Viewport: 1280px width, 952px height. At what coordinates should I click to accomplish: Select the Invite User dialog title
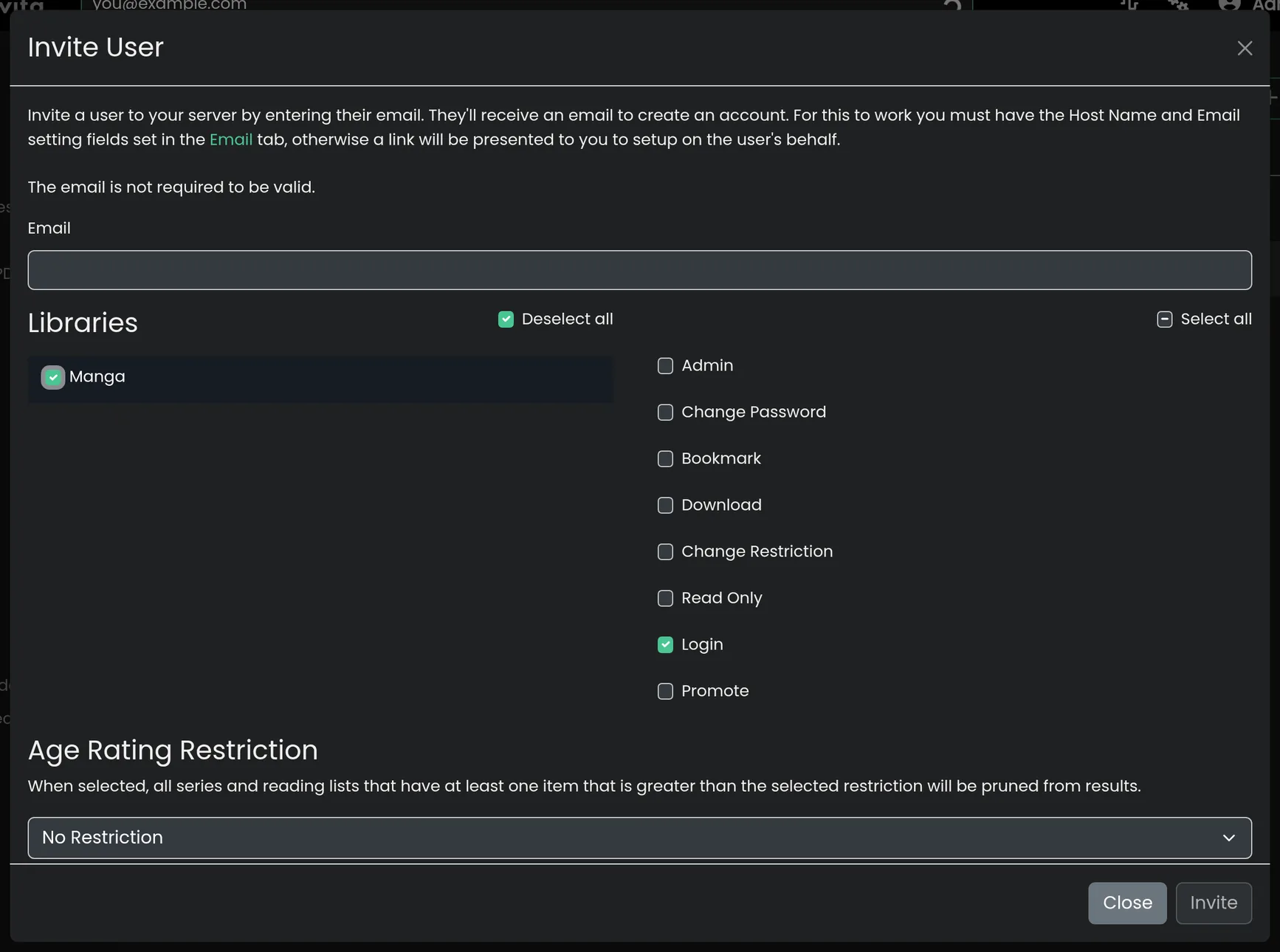pos(95,47)
